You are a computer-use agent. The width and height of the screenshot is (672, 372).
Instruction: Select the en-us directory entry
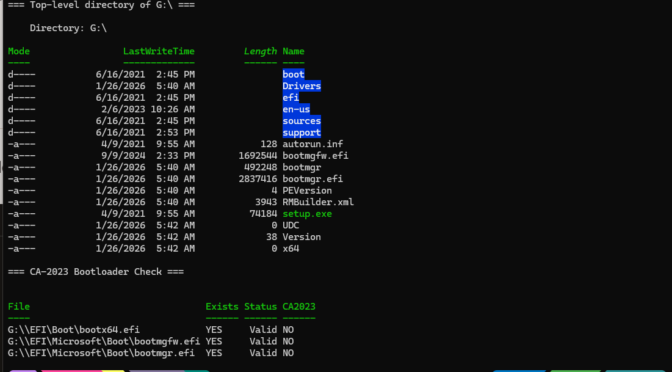[296, 109]
